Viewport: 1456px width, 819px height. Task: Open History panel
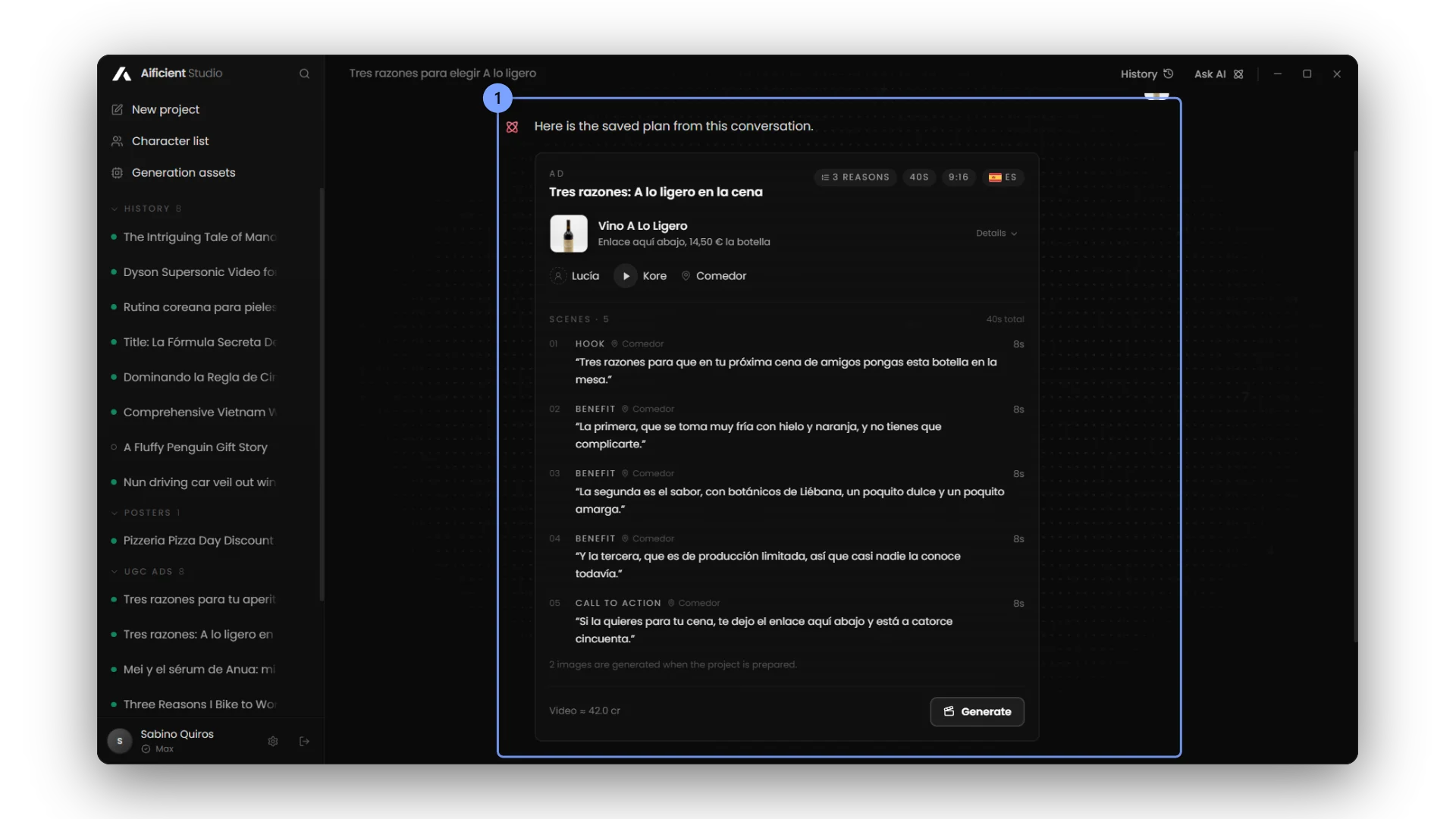click(x=1147, y=74)
